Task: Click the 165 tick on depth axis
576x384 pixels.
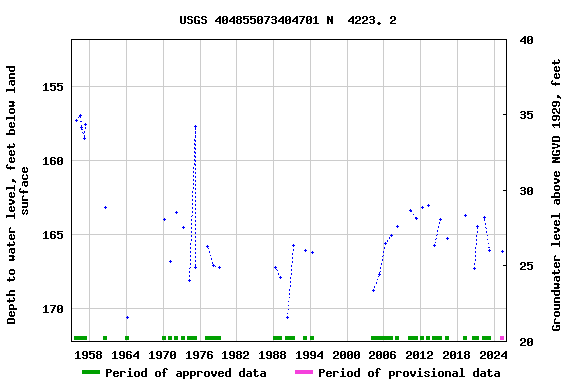Action: [53, 235]
